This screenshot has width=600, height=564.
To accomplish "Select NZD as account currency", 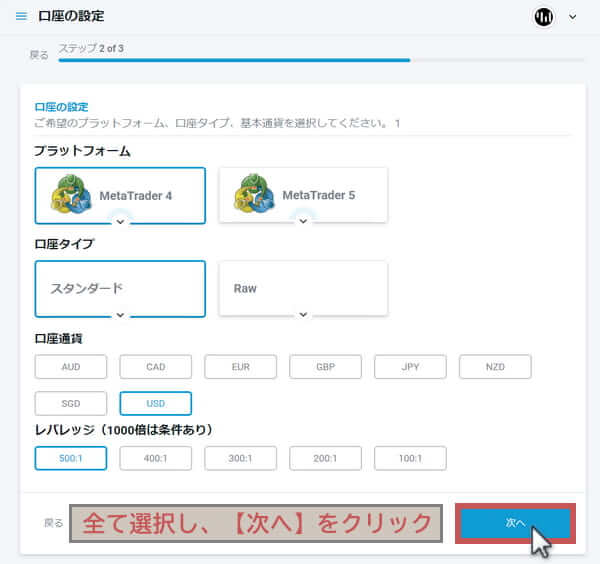I will [496, 367].
